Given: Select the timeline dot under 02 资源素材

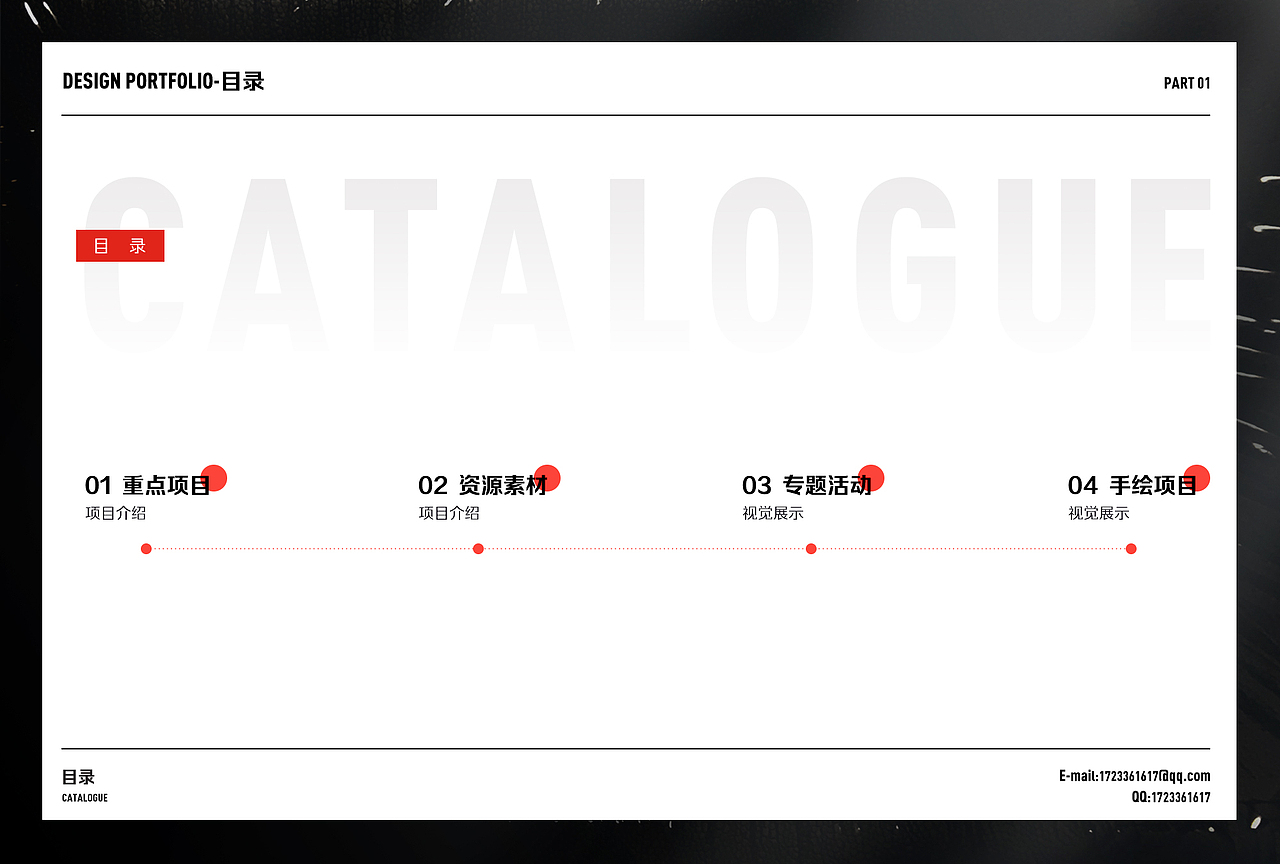Looking at the screenshot, I should tap(478, 548).
